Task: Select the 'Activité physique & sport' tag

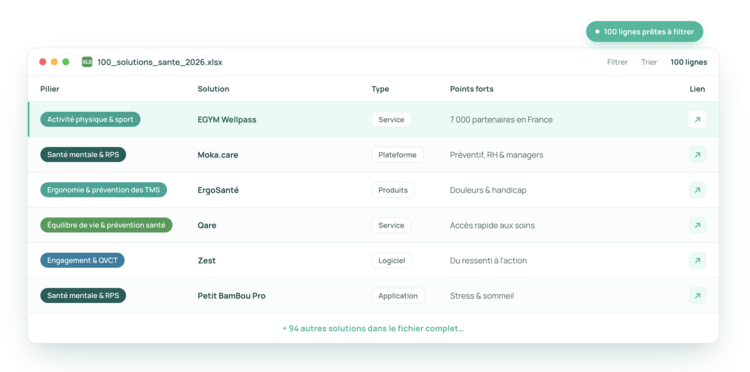Action: pyautogui.click(x=90, y=120)
